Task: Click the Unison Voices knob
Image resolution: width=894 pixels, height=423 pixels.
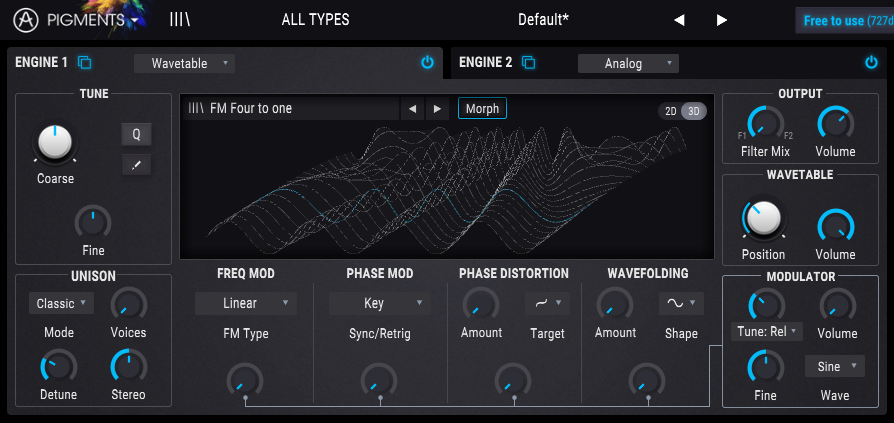Action: [x=128, y=304]
